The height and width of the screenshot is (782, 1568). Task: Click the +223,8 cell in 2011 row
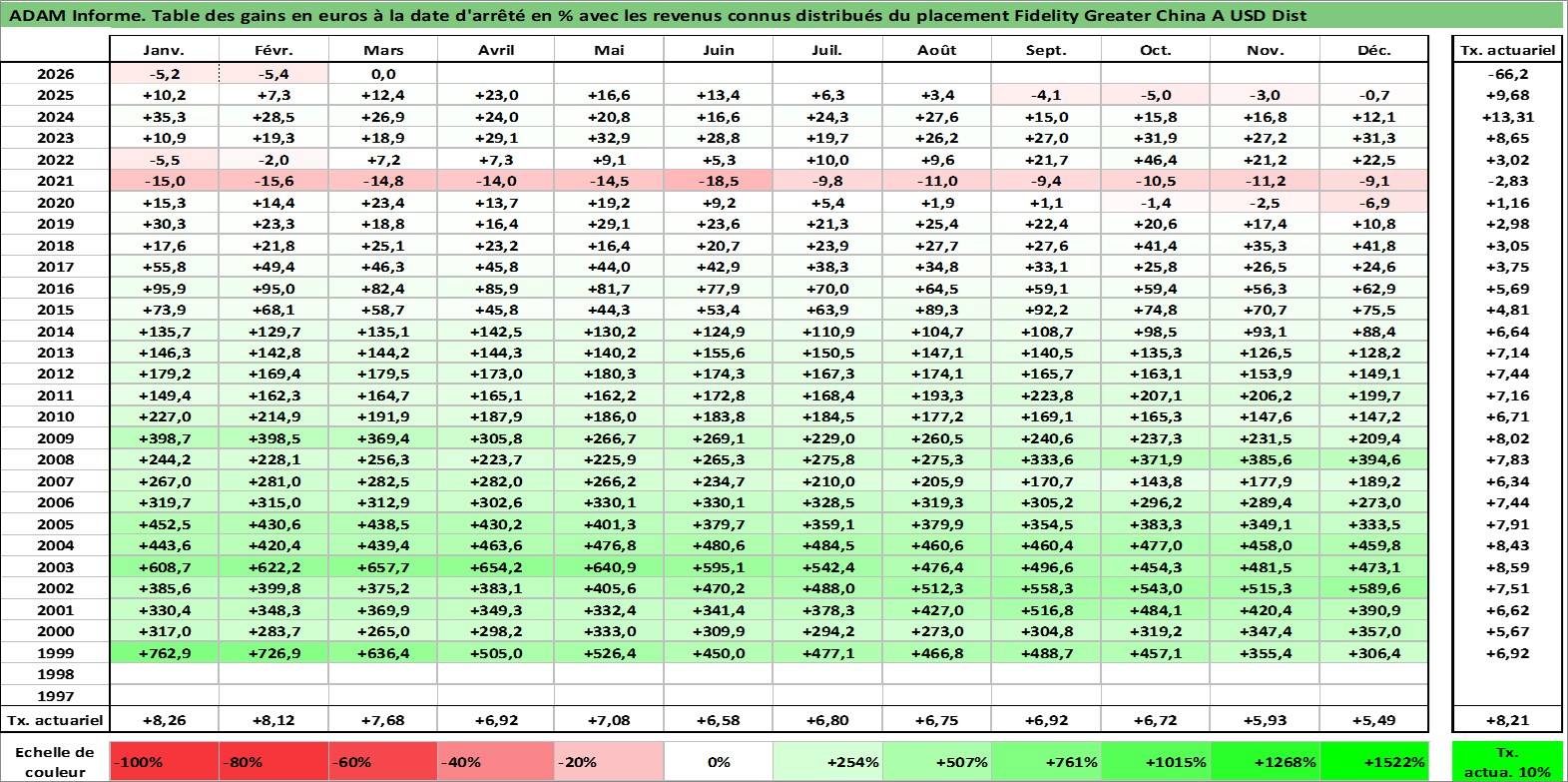[1046, 395]
